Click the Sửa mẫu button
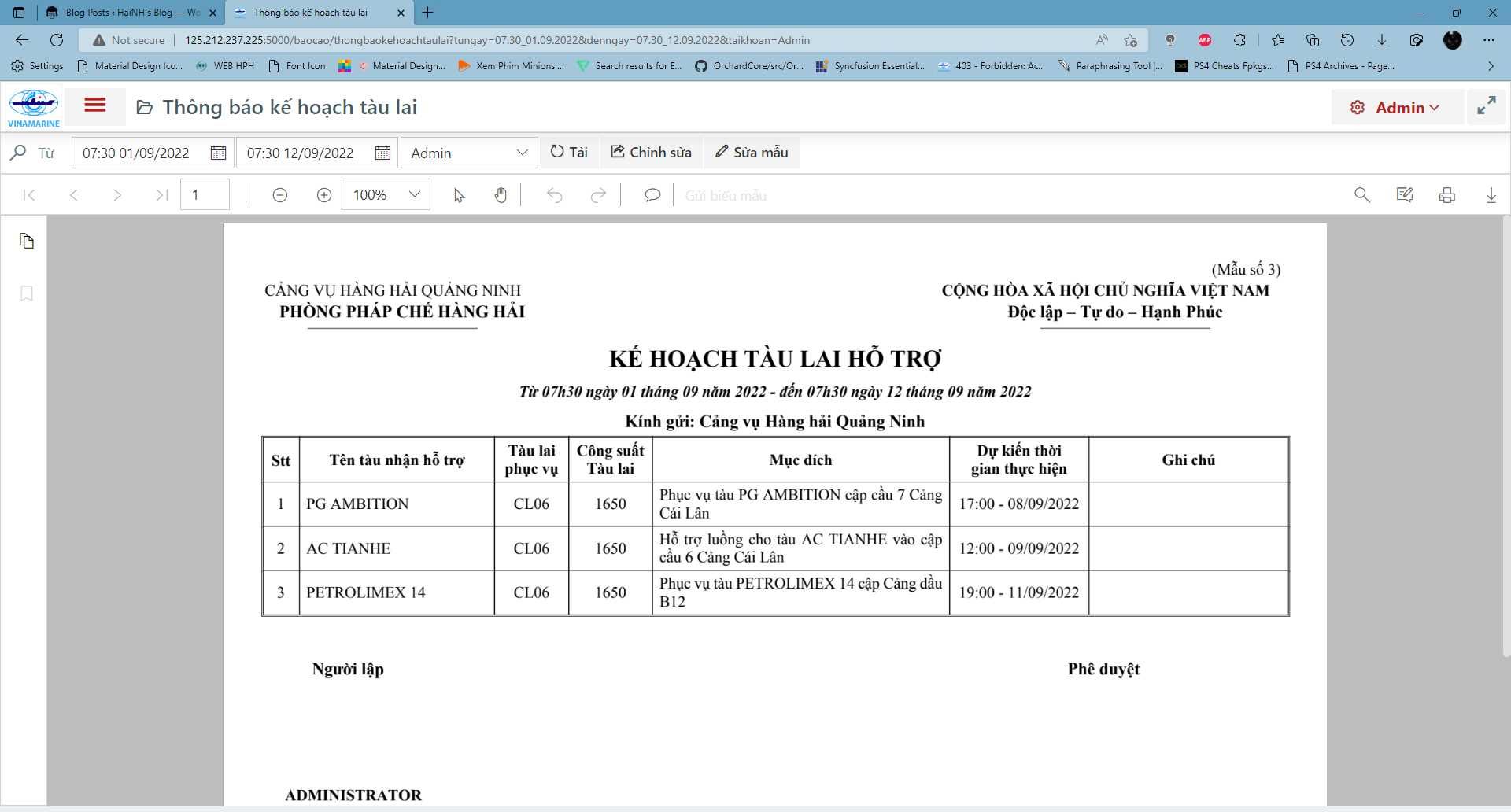The image size is (1511, 812). 752,153
